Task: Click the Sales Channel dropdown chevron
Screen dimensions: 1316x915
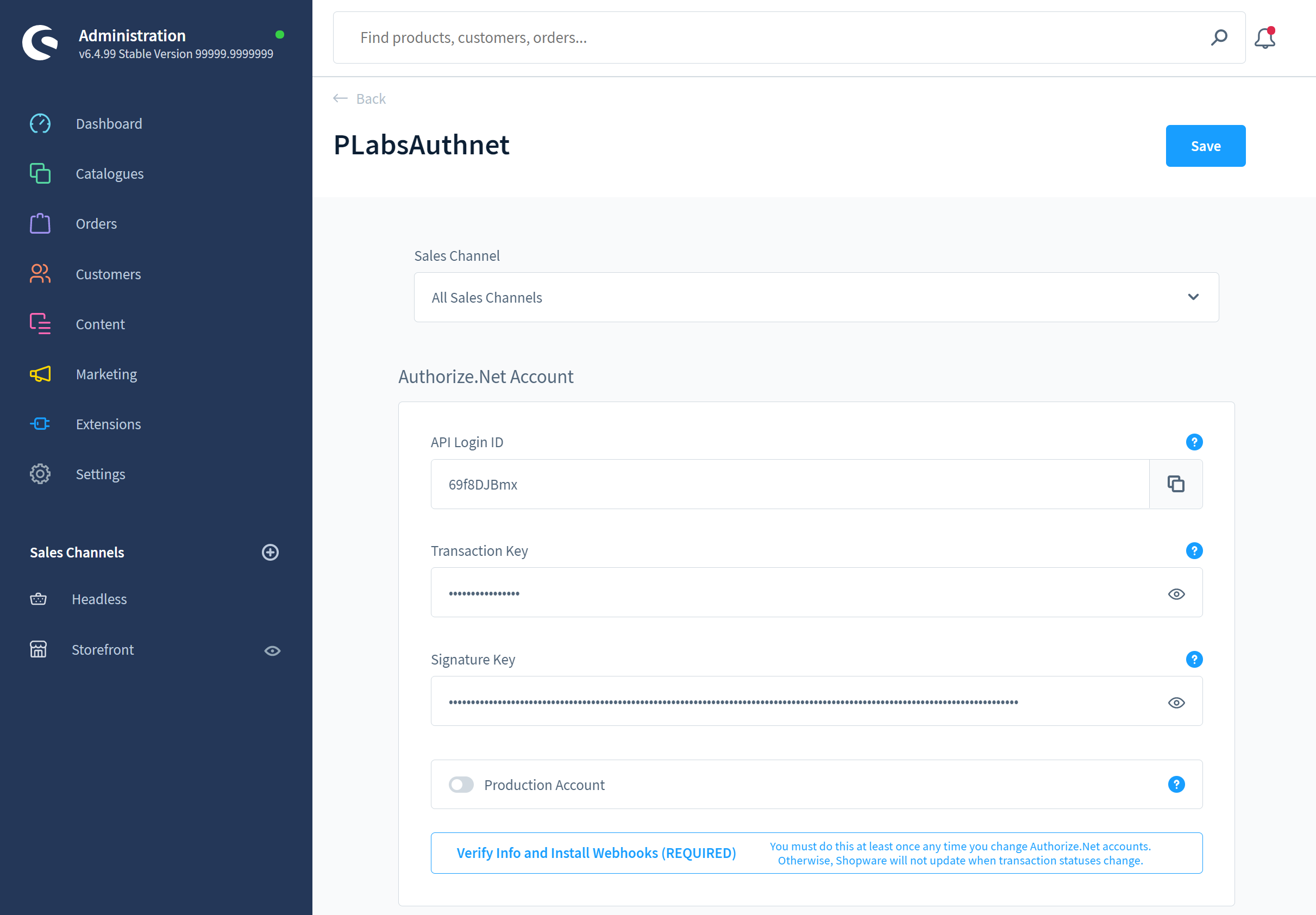Action: pos(1193,297)
